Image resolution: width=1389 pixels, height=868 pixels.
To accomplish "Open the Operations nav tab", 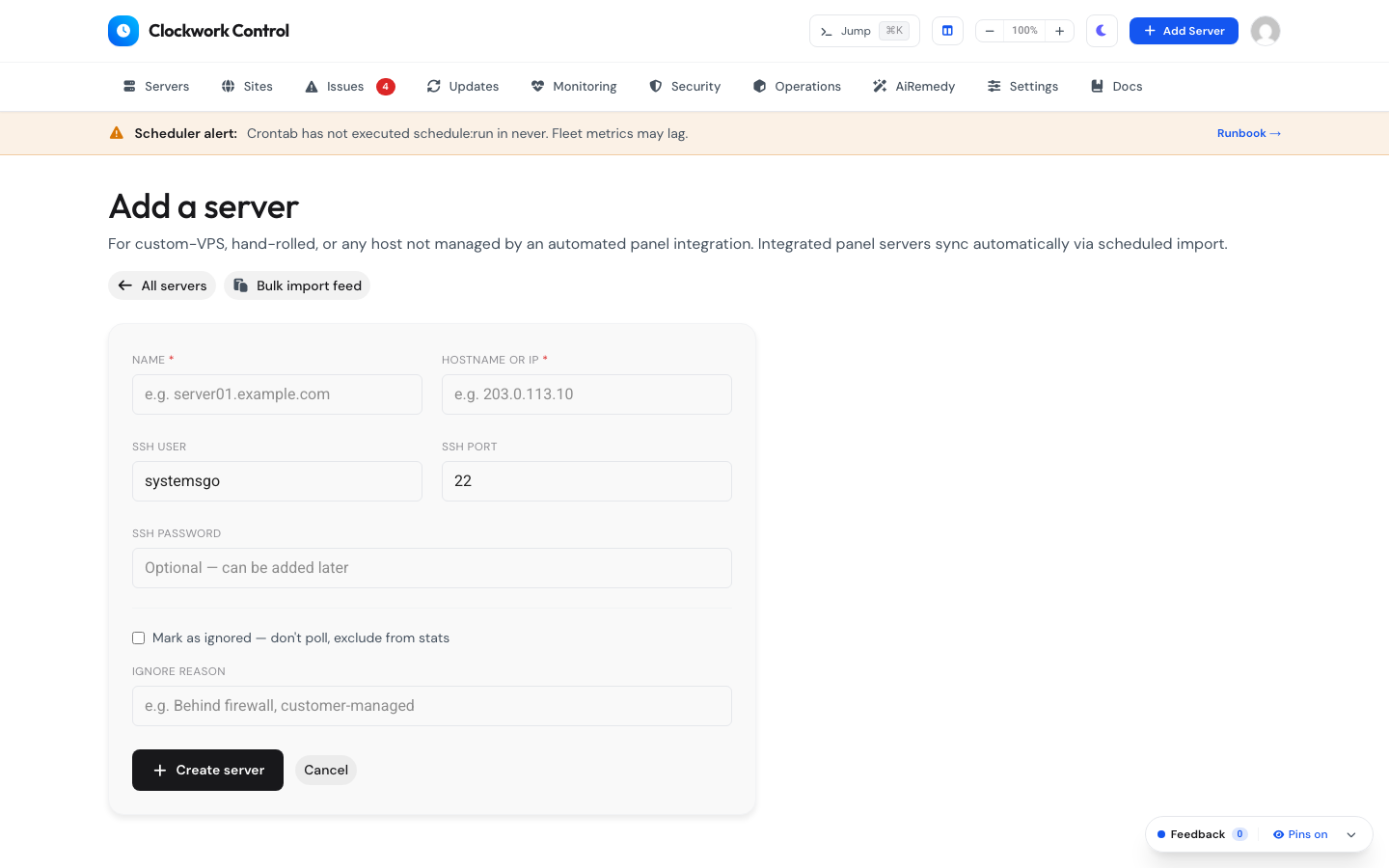I will pyautogui.click(x=797, y=87).
